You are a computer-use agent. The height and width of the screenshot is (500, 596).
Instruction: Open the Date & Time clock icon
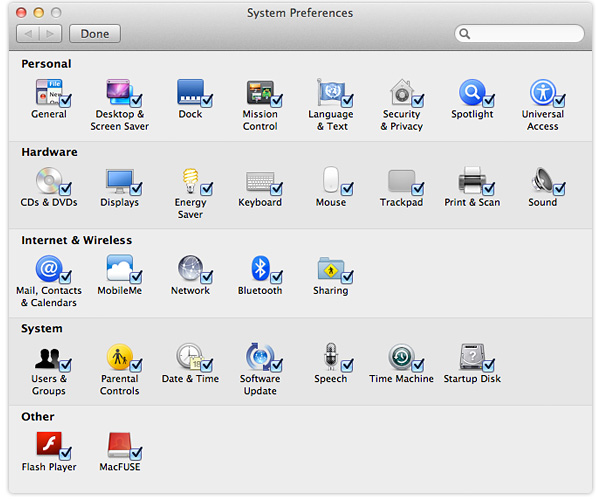189,357
